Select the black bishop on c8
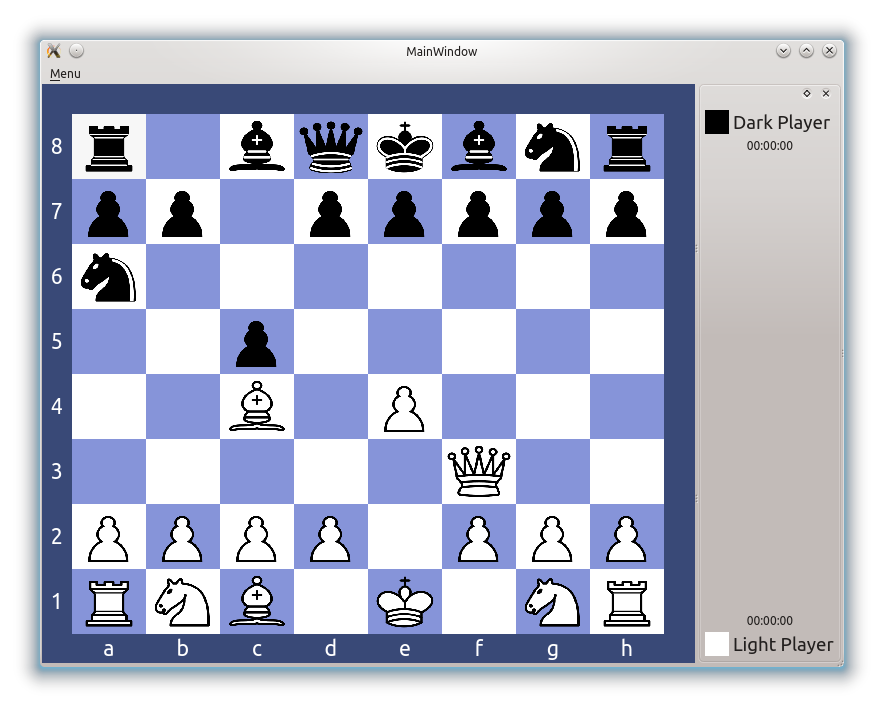 click(x=257, y=147)
